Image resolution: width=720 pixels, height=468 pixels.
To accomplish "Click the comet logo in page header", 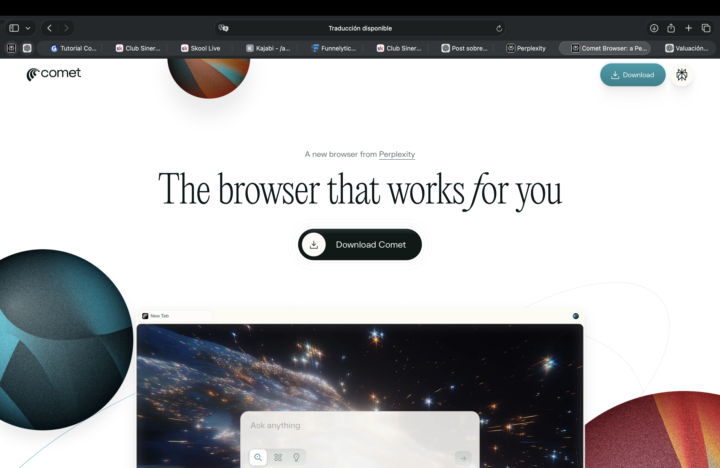I will [54, 73].
